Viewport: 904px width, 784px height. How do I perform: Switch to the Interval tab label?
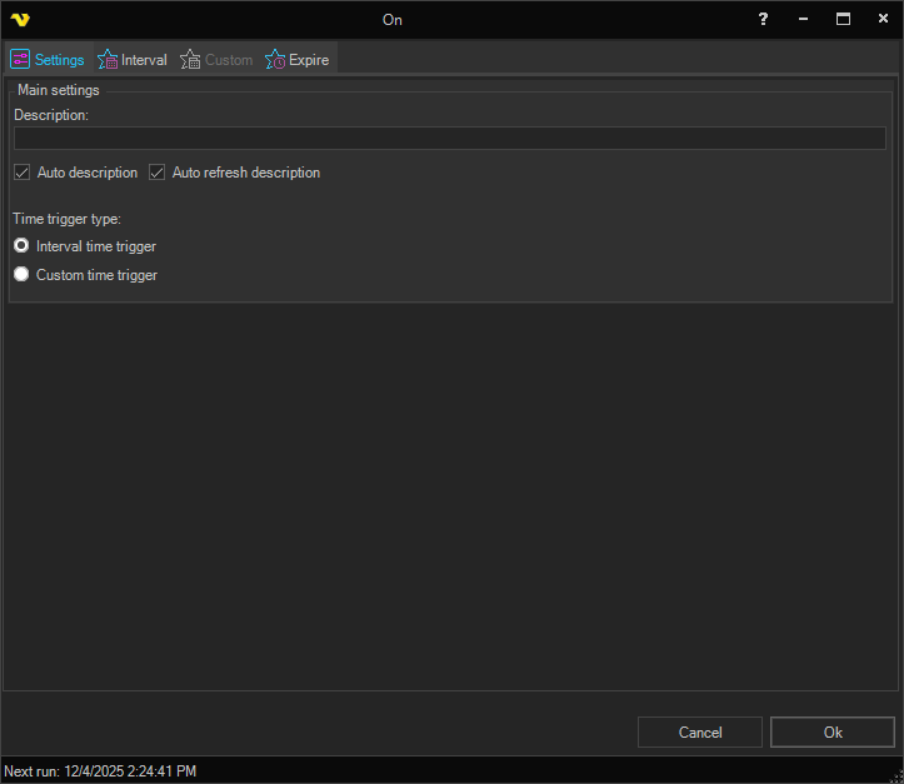click(x=144, y=60)
